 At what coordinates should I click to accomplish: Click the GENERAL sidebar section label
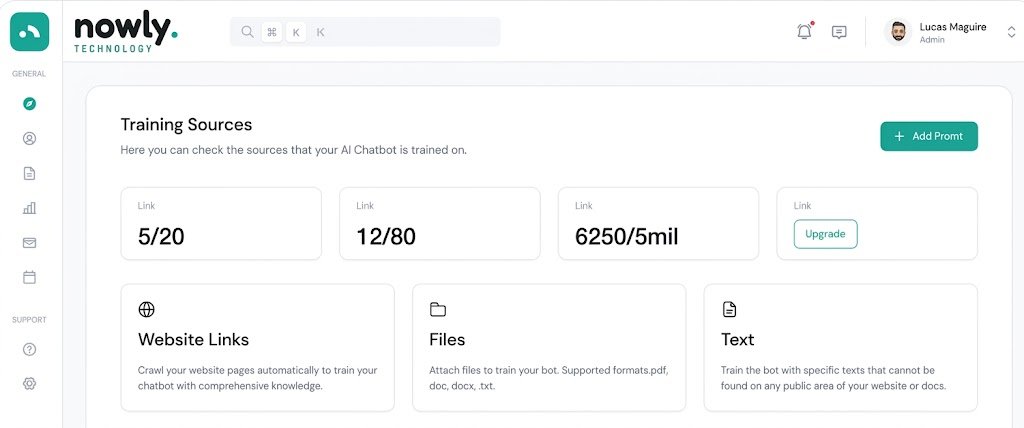(x=29, y=74)
